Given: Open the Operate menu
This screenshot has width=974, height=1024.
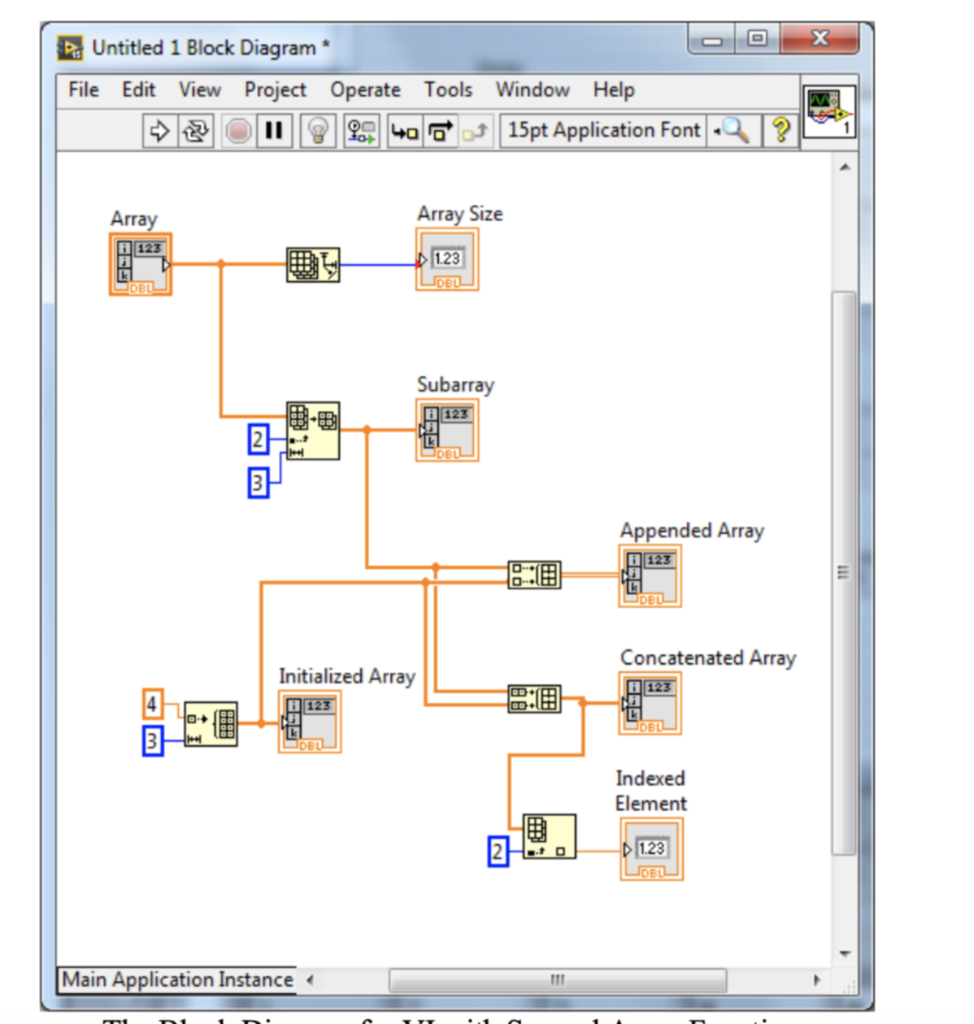Looking at the screenshot, I should (365, 89).
